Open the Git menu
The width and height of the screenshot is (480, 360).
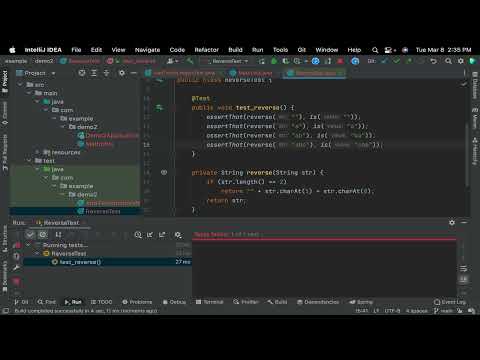(302, 50)
